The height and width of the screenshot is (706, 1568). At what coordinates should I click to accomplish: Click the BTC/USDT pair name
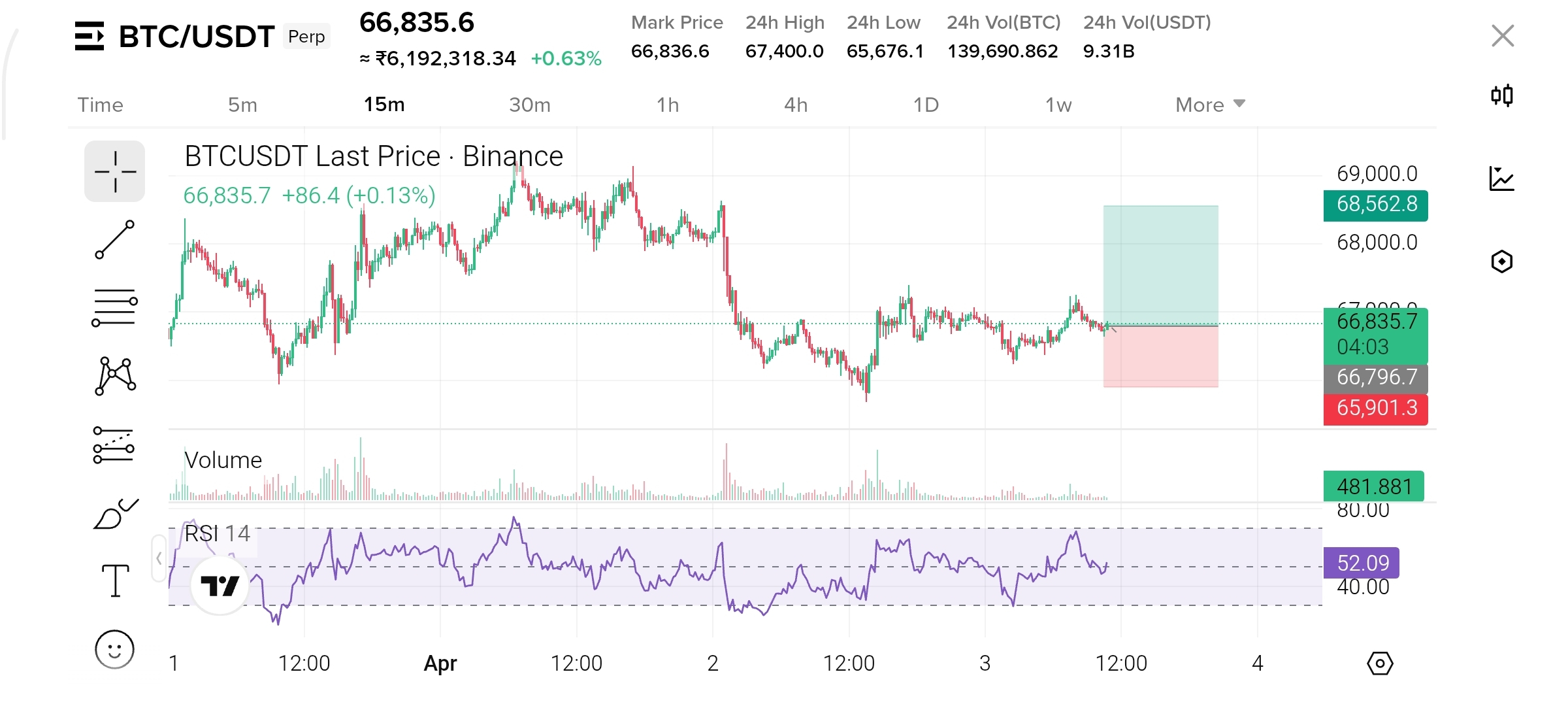[196, 37]
